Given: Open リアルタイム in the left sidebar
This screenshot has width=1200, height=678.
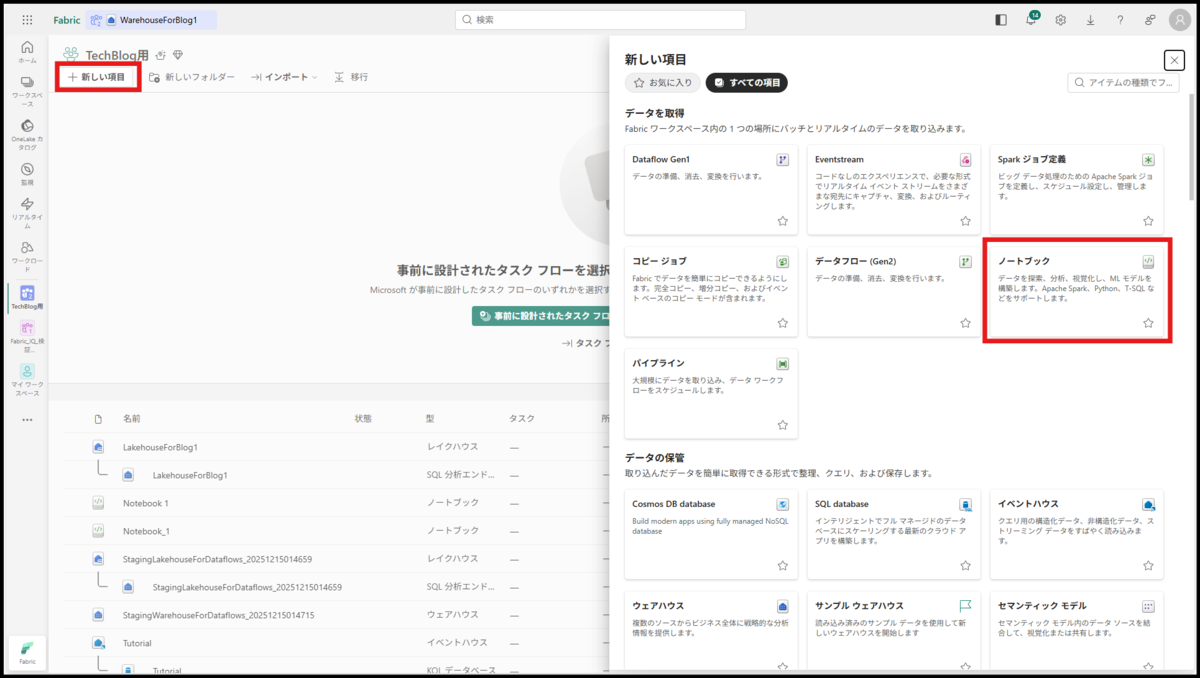Looking at the screenshot, I should (x=27, y=213).
